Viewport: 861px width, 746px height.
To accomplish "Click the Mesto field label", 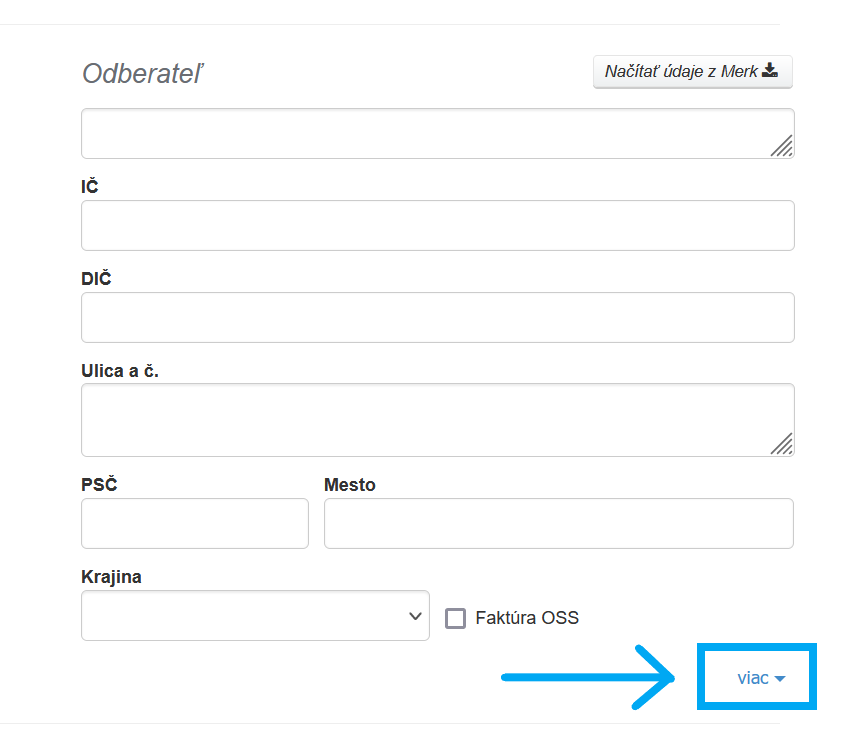I will click(349, 485).
